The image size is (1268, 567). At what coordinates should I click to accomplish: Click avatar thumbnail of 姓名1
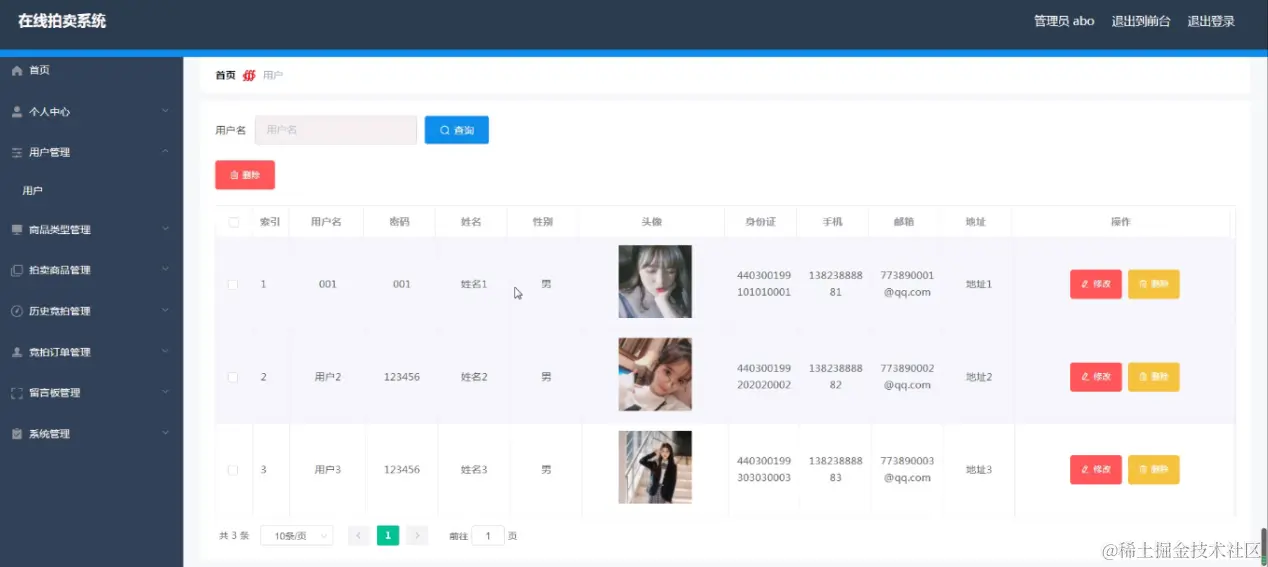pyautogui.click(x=655, y=282)
